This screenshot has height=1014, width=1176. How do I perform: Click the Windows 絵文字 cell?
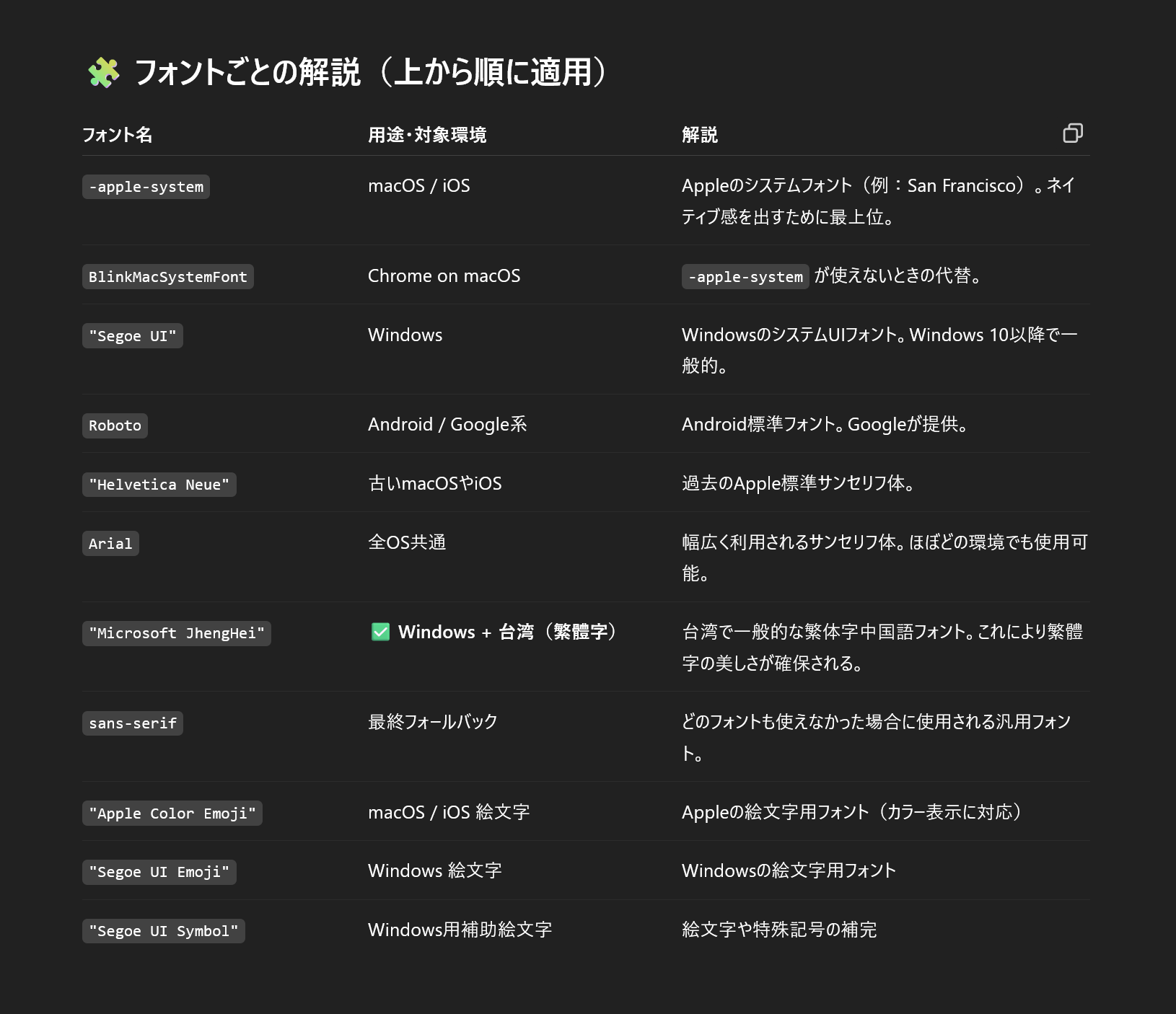click(435, 871)
